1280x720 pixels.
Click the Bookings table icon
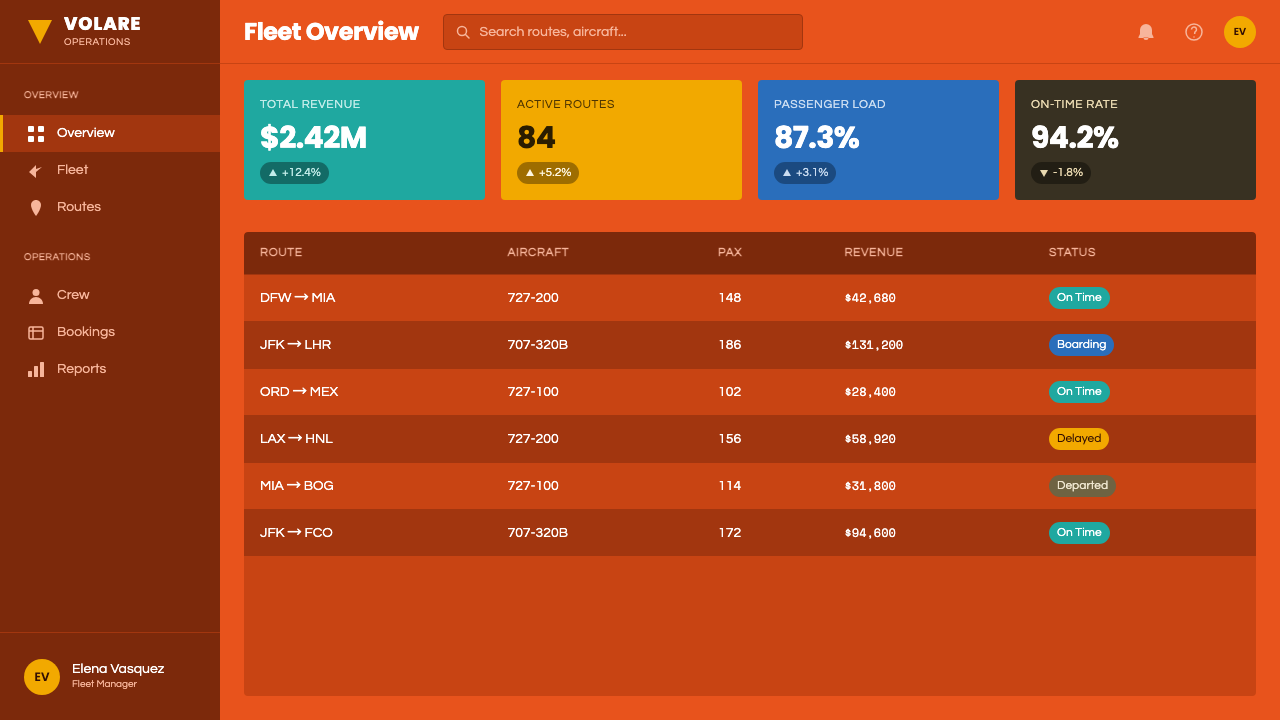[36, 333]
